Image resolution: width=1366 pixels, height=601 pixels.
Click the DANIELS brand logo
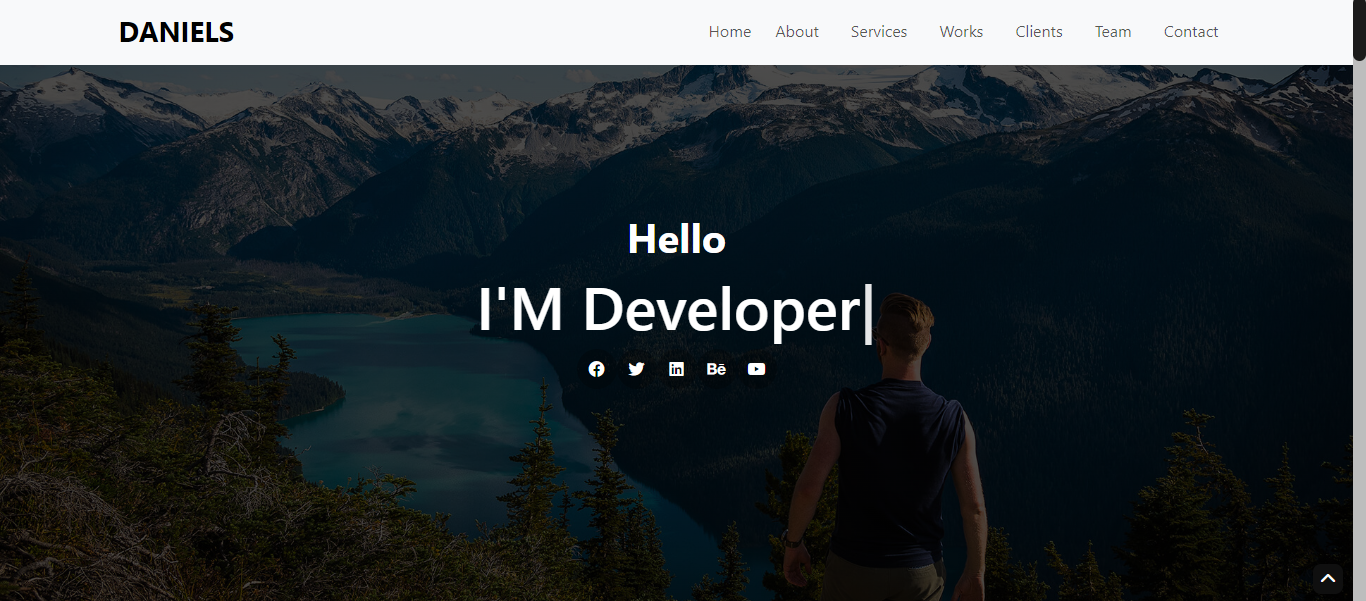[x=176, y=32]
